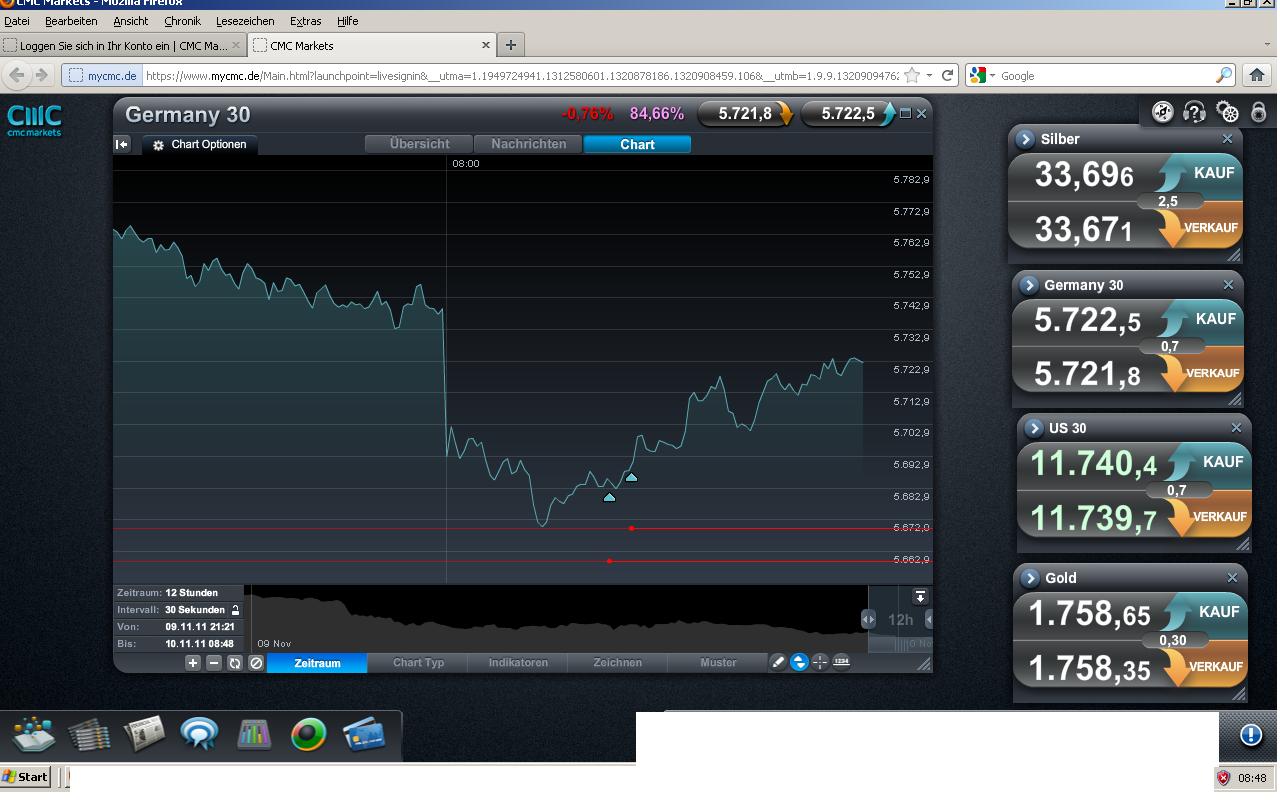Image resolution: width=1280 pixels, height=800 pixels.
Task: Click the left handle of the 12h range slider
Action: [x=868, y=619]
